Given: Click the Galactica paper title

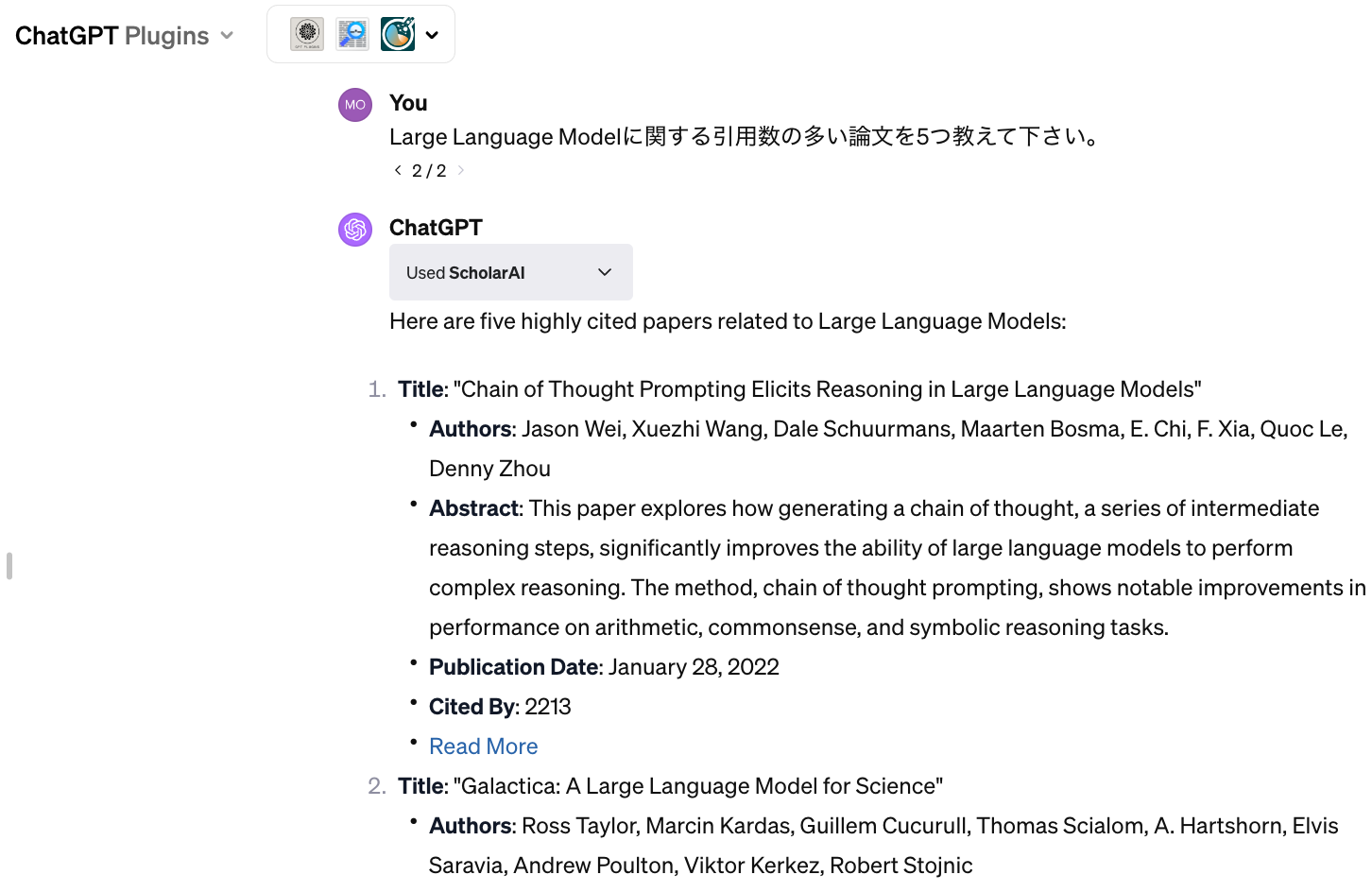Looking at the screenshot, I should (697, 786).
